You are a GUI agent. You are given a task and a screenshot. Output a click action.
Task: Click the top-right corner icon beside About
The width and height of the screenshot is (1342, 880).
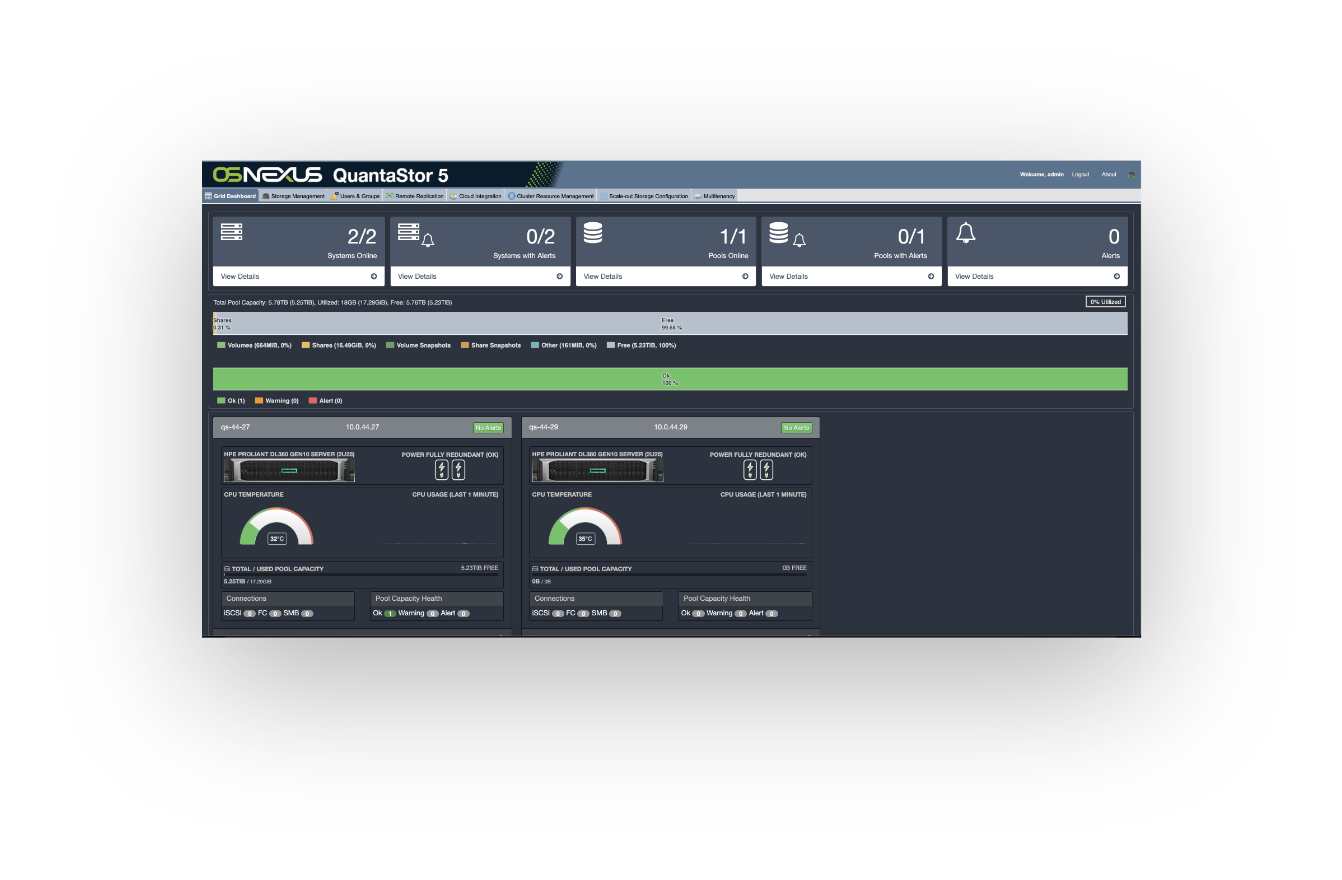1132,175
